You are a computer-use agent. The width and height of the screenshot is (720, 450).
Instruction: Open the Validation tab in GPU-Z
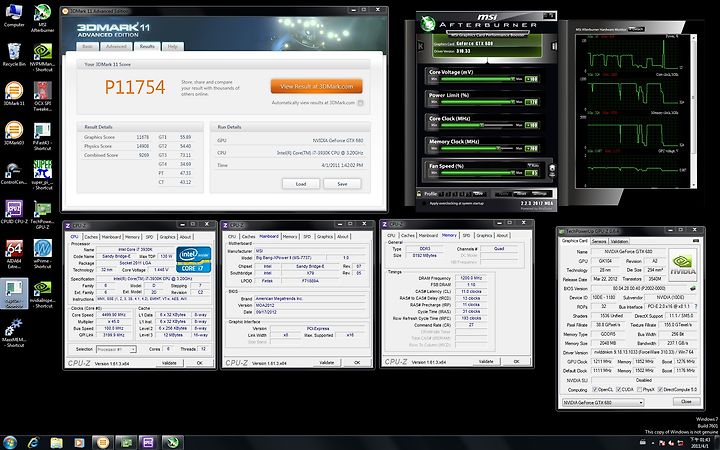(x=619, y=241)
